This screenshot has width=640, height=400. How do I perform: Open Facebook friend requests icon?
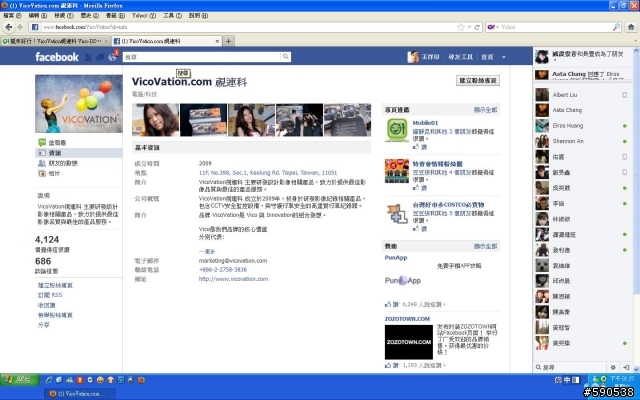(88, 58)
